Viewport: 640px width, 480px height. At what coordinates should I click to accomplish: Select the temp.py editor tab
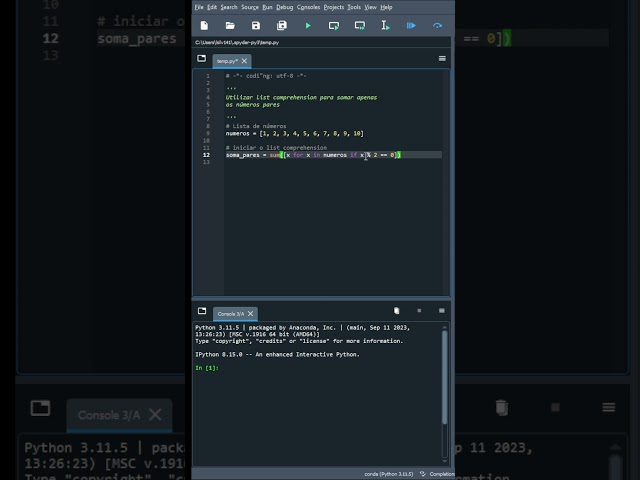(x=227, y=61)
